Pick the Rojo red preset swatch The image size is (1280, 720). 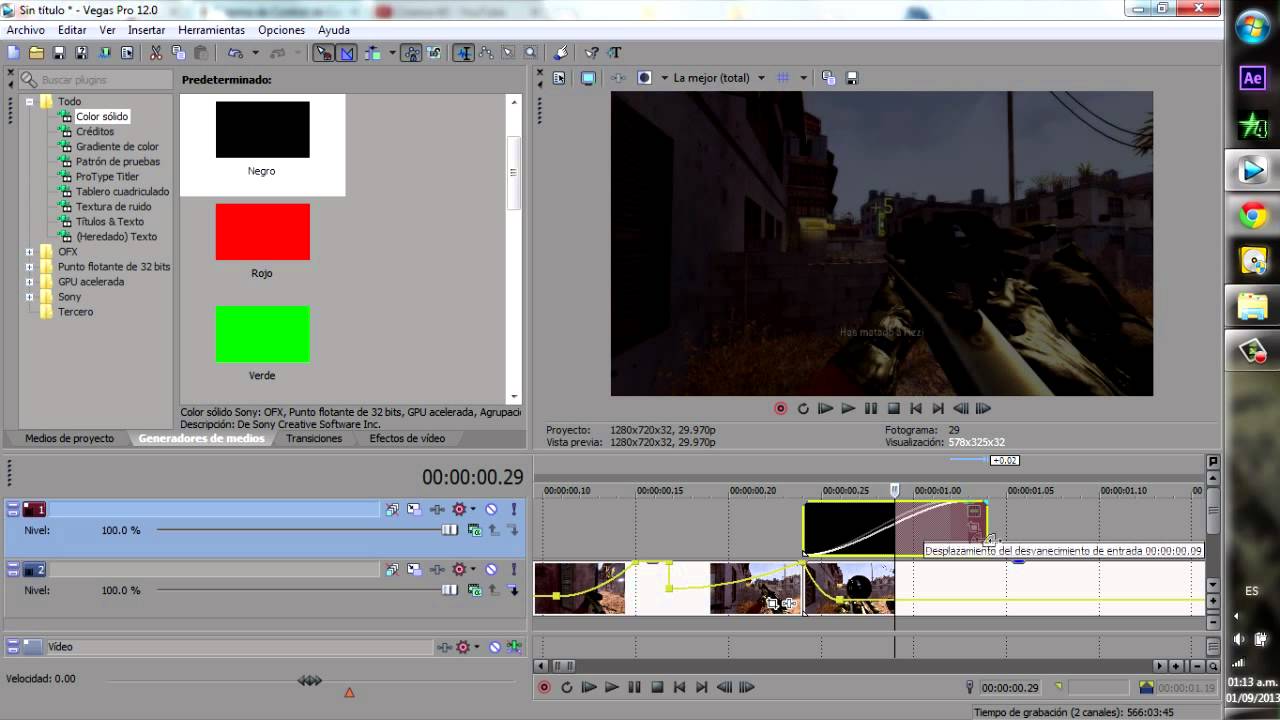tap(262, 232)
